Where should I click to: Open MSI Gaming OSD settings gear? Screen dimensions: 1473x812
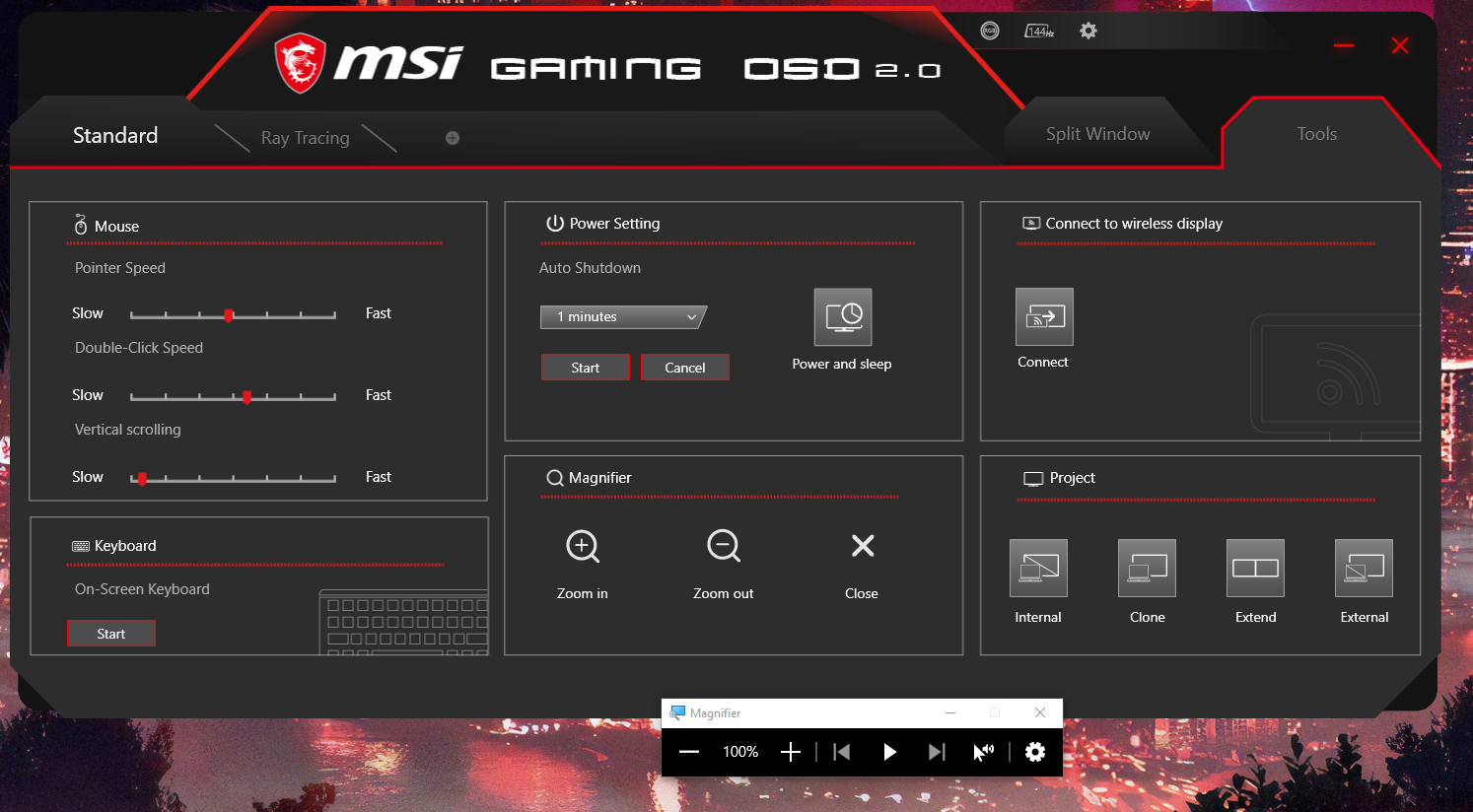[x=1088, y=31]
